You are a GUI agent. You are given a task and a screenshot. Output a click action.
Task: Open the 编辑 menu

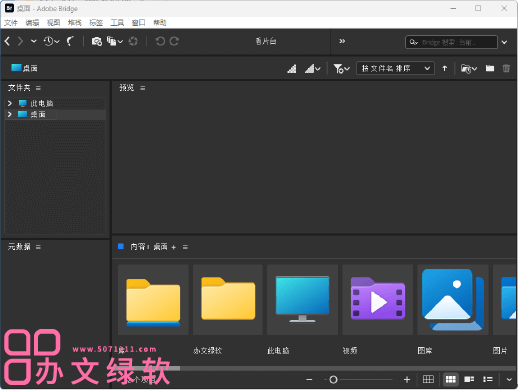pos(32,23)
